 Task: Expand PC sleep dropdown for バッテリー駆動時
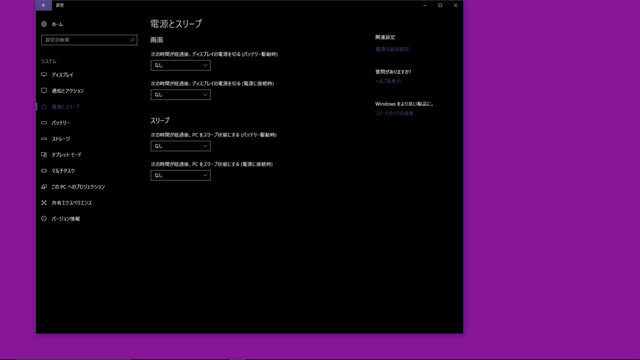pyautogui.click(x=180, y=146)
